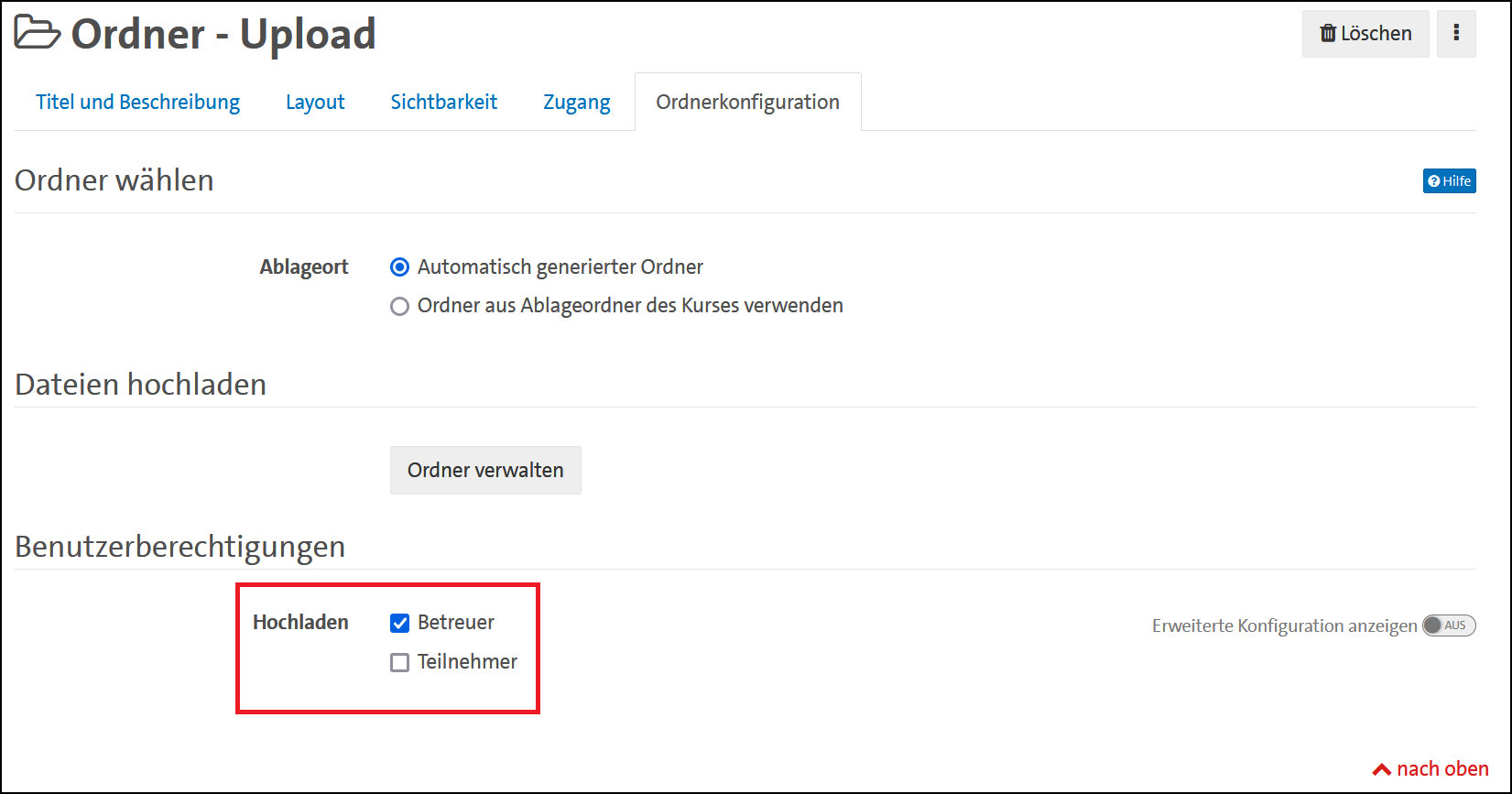
Task: Select the Zugang tab
Action: tap(576, 102)
